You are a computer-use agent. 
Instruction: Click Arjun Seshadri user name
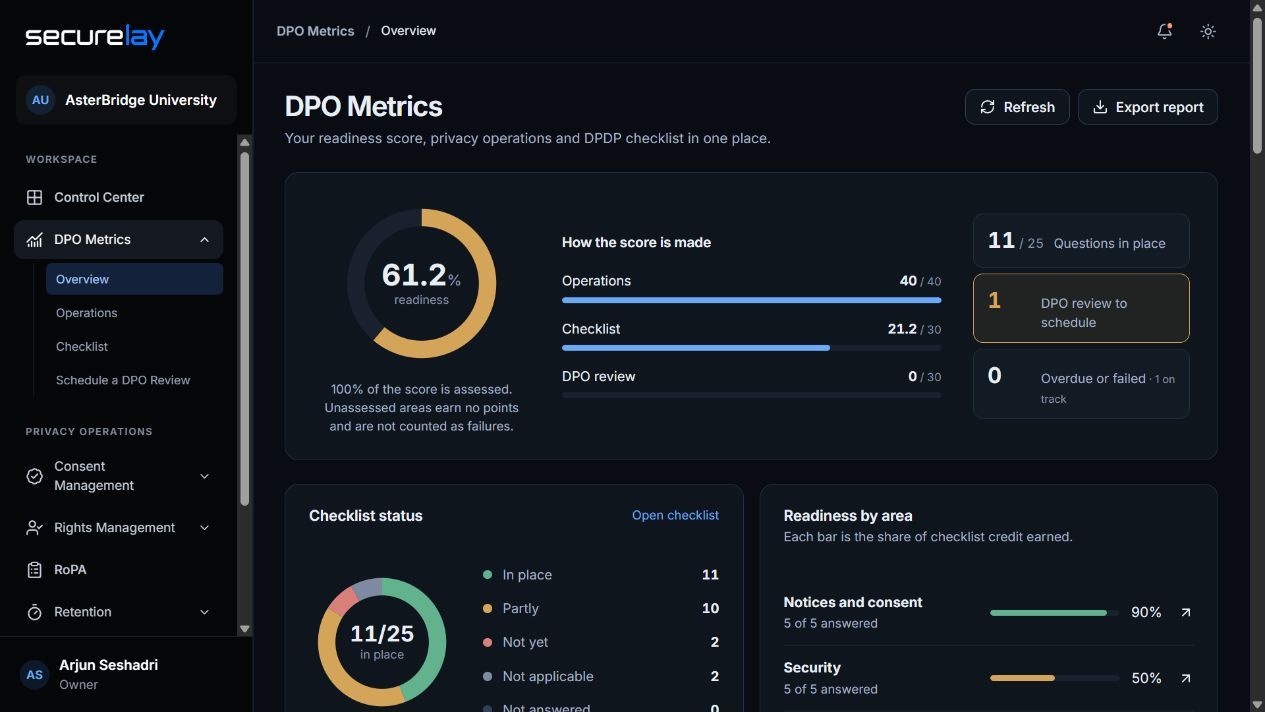click(x=108, y=665)
